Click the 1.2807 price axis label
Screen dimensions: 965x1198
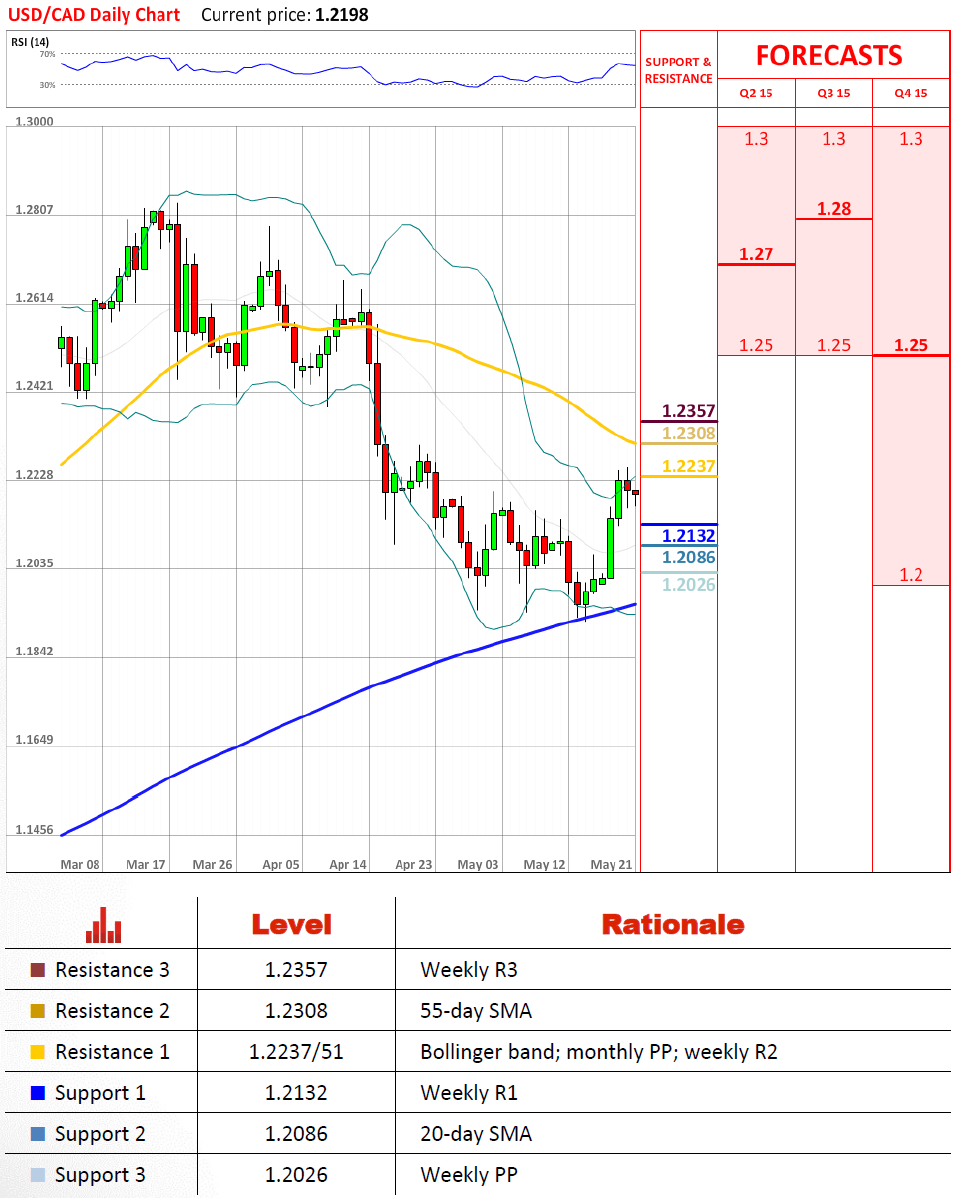pyautogui.click(x=34, y=209)
